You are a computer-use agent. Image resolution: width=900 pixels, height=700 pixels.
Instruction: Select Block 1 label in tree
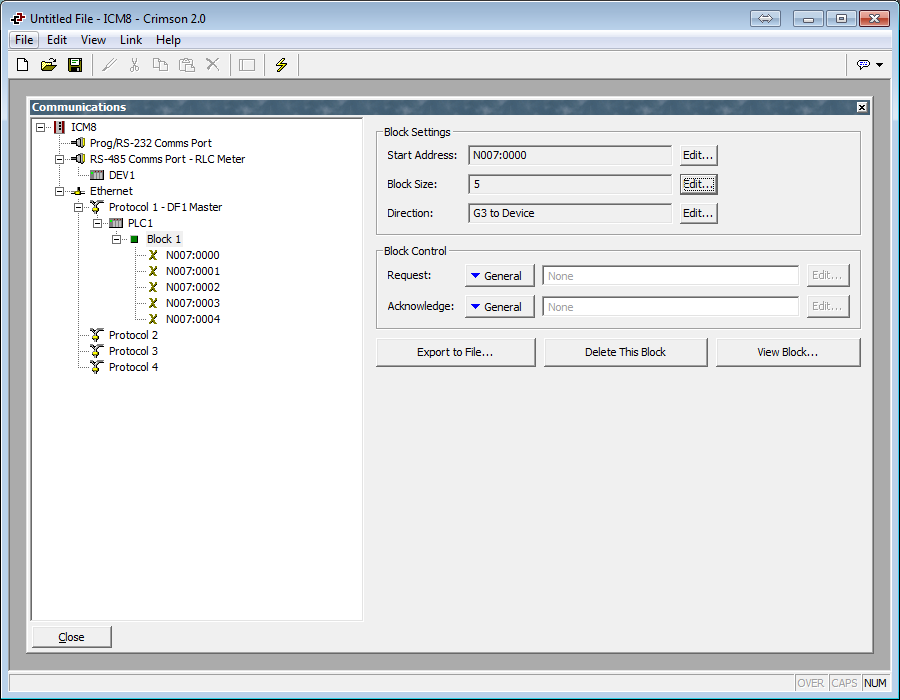coord(164,239)
